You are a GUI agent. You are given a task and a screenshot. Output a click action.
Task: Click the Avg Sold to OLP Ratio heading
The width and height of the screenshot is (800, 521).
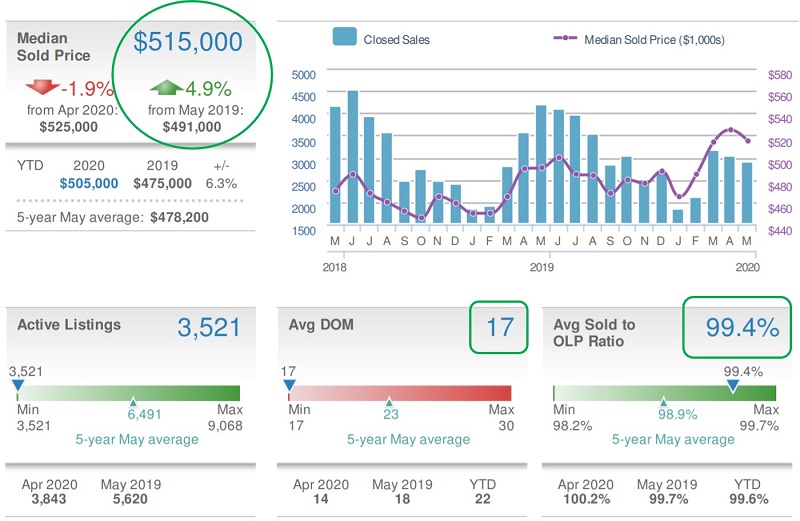tap(598, 333)
